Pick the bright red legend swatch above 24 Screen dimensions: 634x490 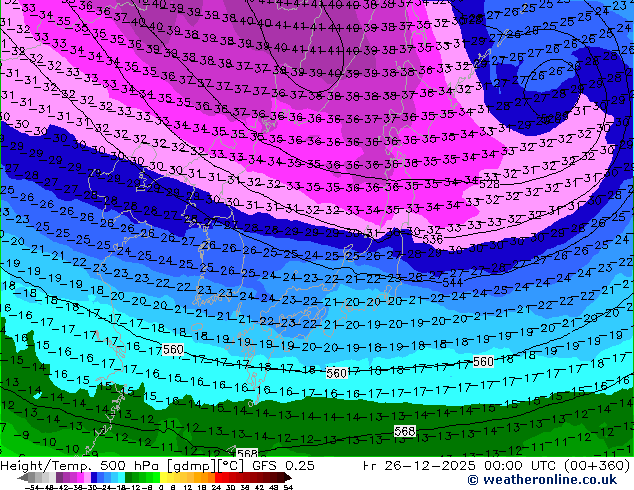(218, 477)
